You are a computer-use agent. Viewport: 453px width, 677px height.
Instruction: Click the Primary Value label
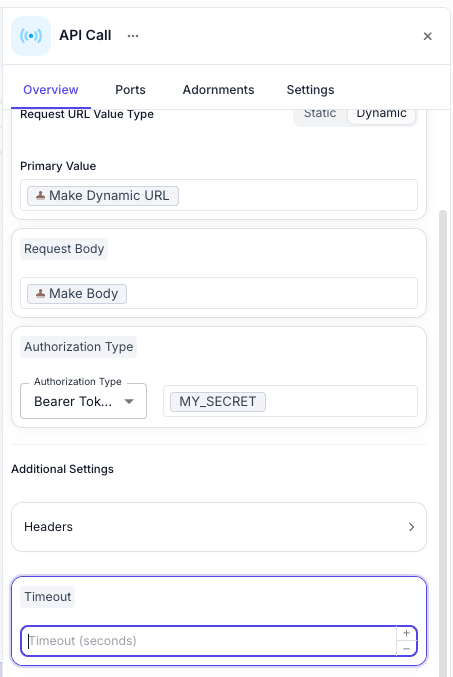[x=58, y=166]
